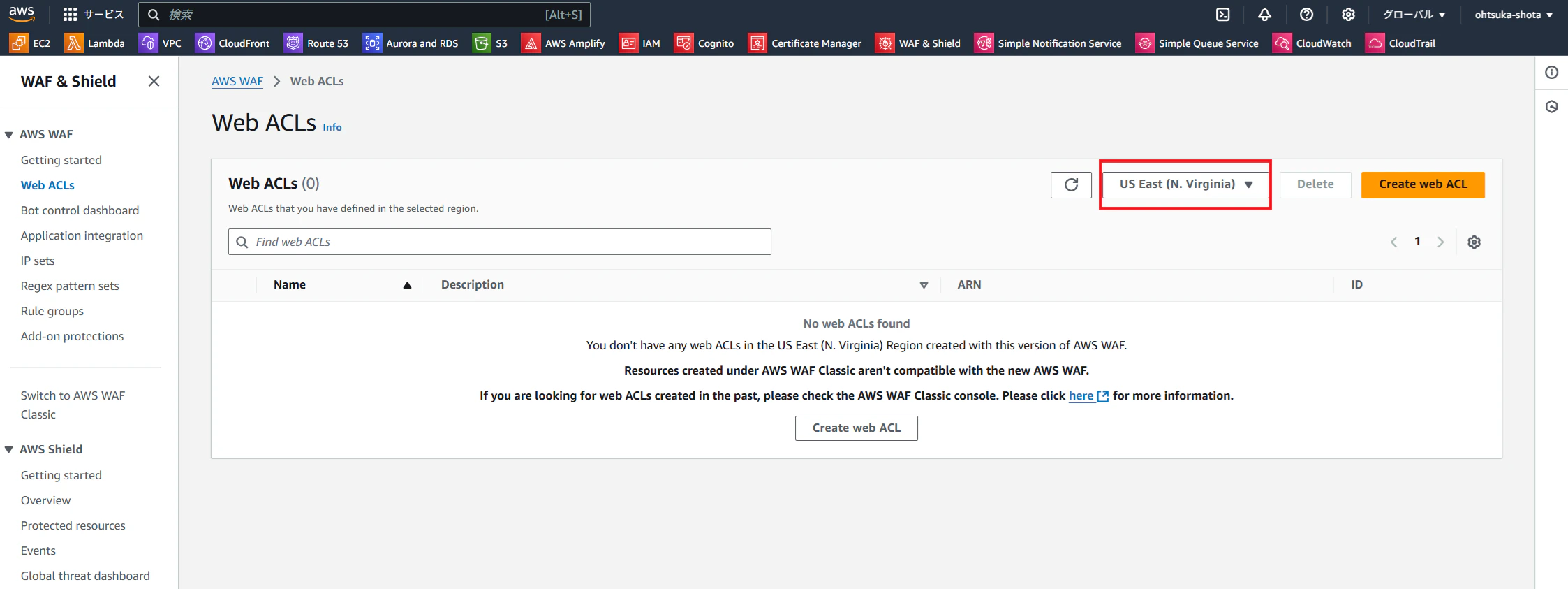The height and width of the screenshot is (589, 1568).
Task: Click the AWS WAF breadcrumb link
Action: [237, 81]
